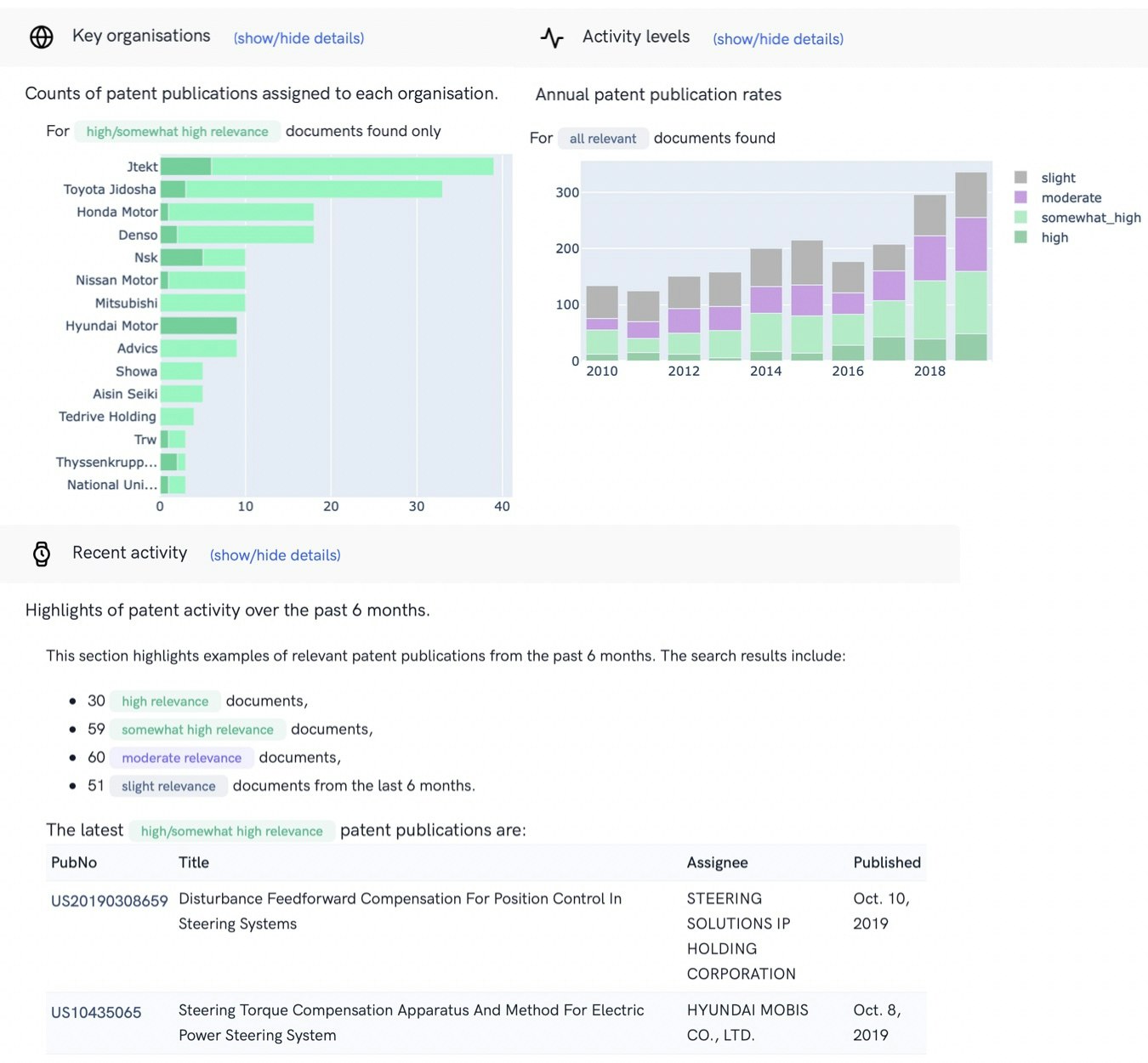Click the high/somewhat high relevance tag pill
This screenshot has height=1063, width=1148.
pos(176,131)
